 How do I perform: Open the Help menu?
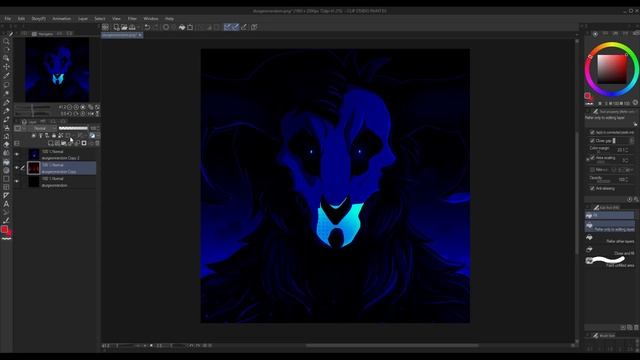tap(169, 19)
